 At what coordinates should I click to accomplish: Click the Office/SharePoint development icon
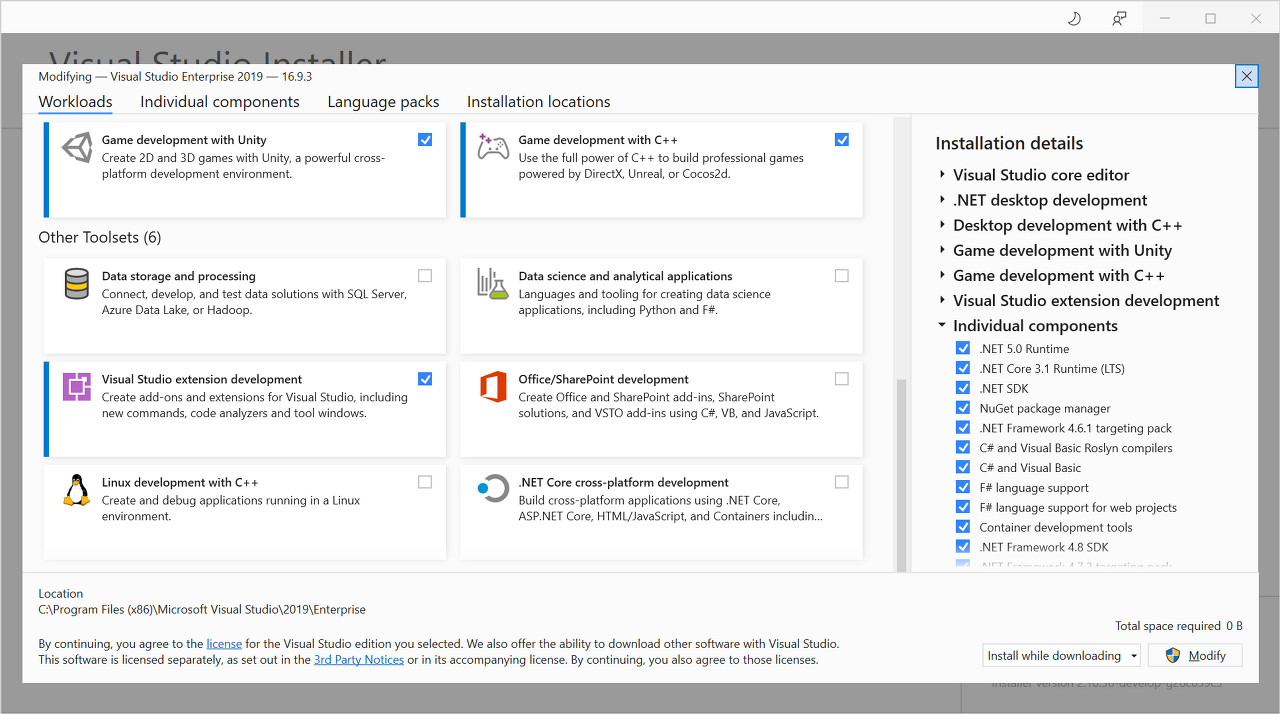(x=493, y=387)
